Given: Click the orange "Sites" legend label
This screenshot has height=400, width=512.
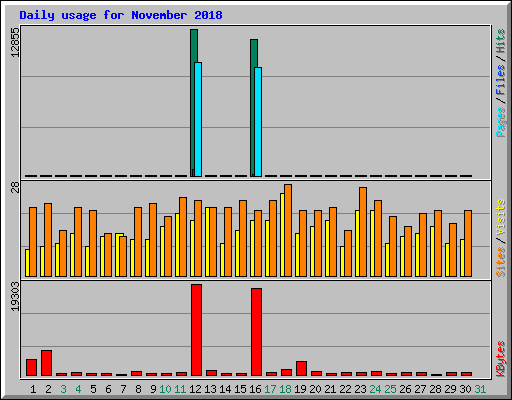Looking at the screenshot, I should pos(501,262).
